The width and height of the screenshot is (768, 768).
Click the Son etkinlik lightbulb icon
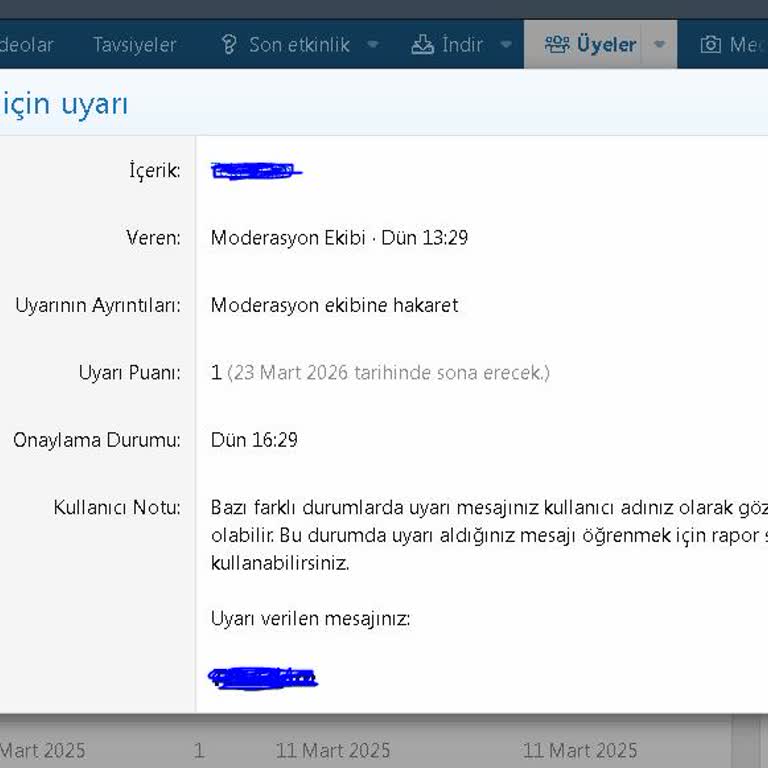229,45
